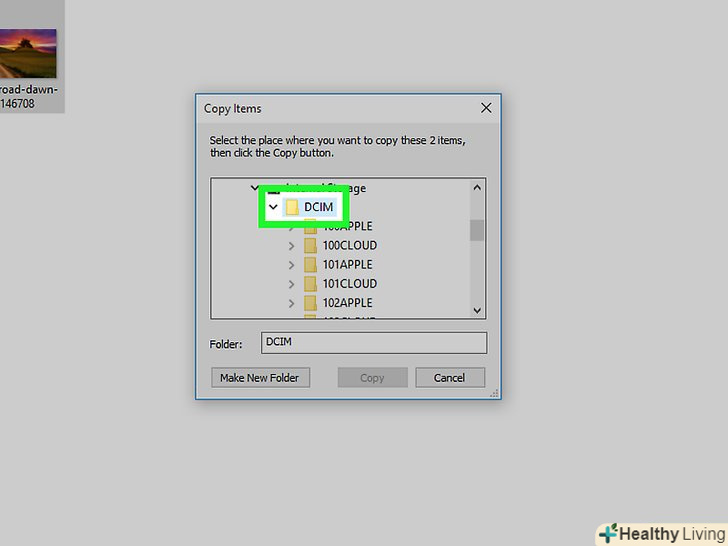The height and width of the screenshot is (546, 728).
Task: Select the road-dawn image thumbnail
Action: 28,53
